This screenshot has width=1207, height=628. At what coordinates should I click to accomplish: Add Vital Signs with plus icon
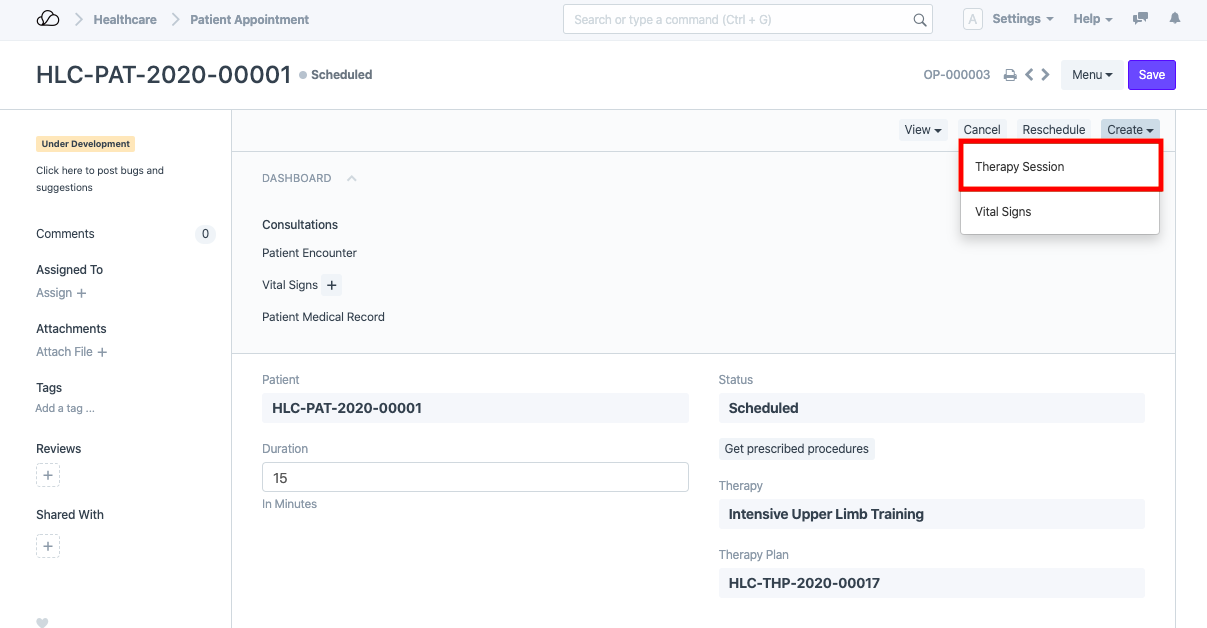(332, 285)
